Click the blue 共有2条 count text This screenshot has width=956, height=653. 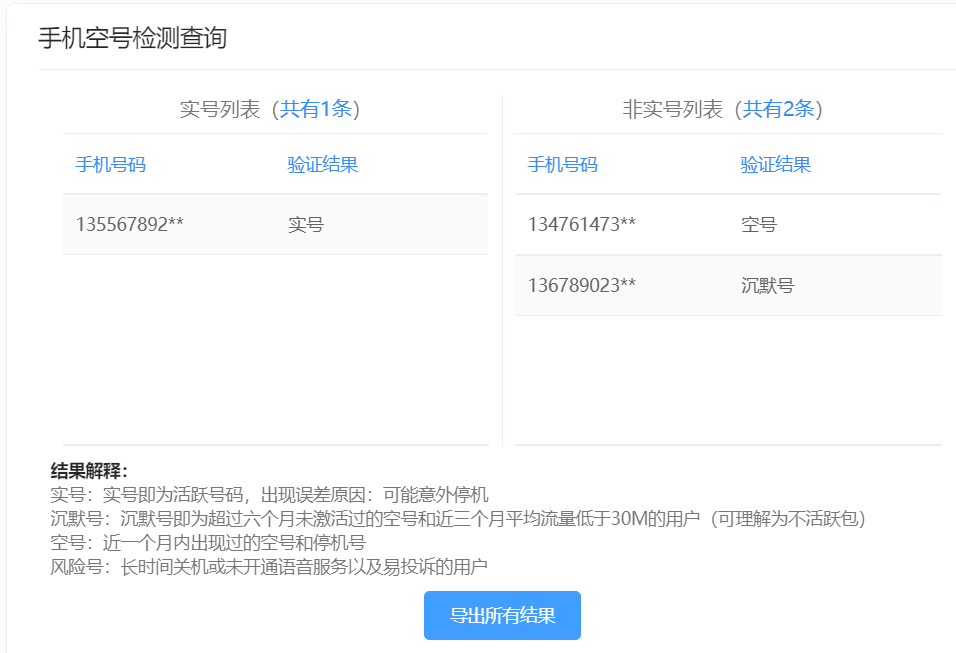(x=779, y=109)
